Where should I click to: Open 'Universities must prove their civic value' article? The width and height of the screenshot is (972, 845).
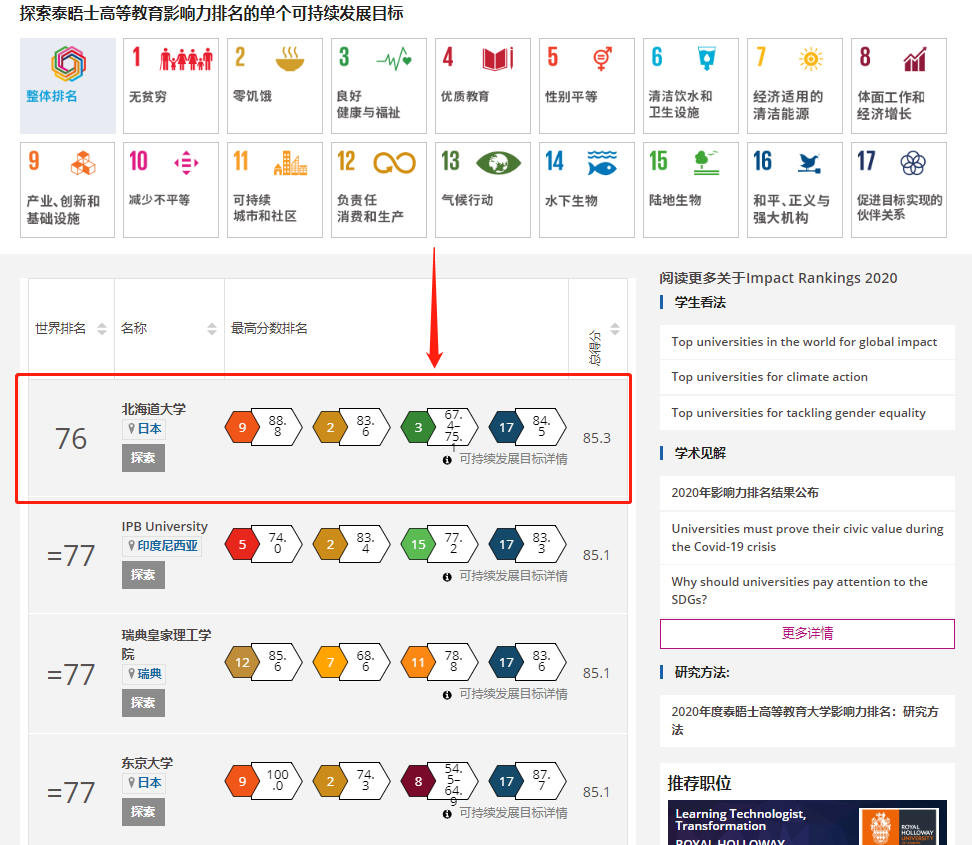807,538
